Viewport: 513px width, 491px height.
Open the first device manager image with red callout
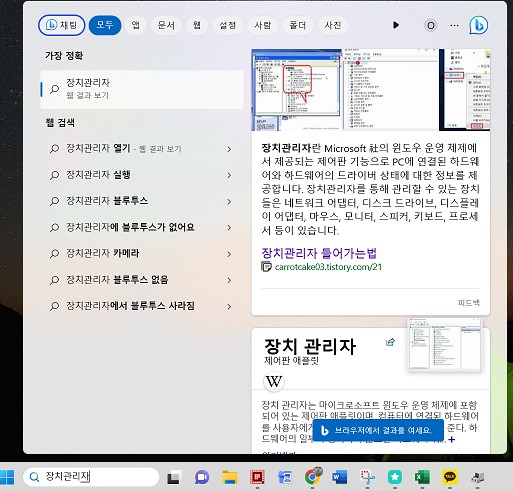[297, 90]
